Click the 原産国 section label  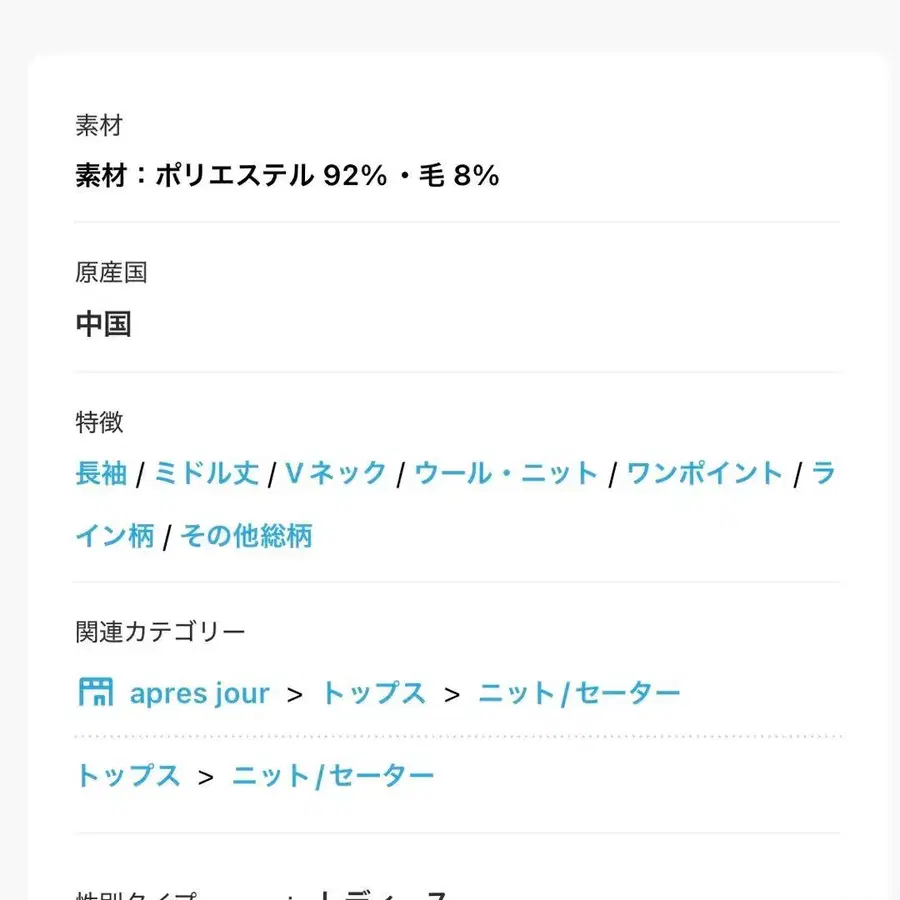[x=110, y=273]
